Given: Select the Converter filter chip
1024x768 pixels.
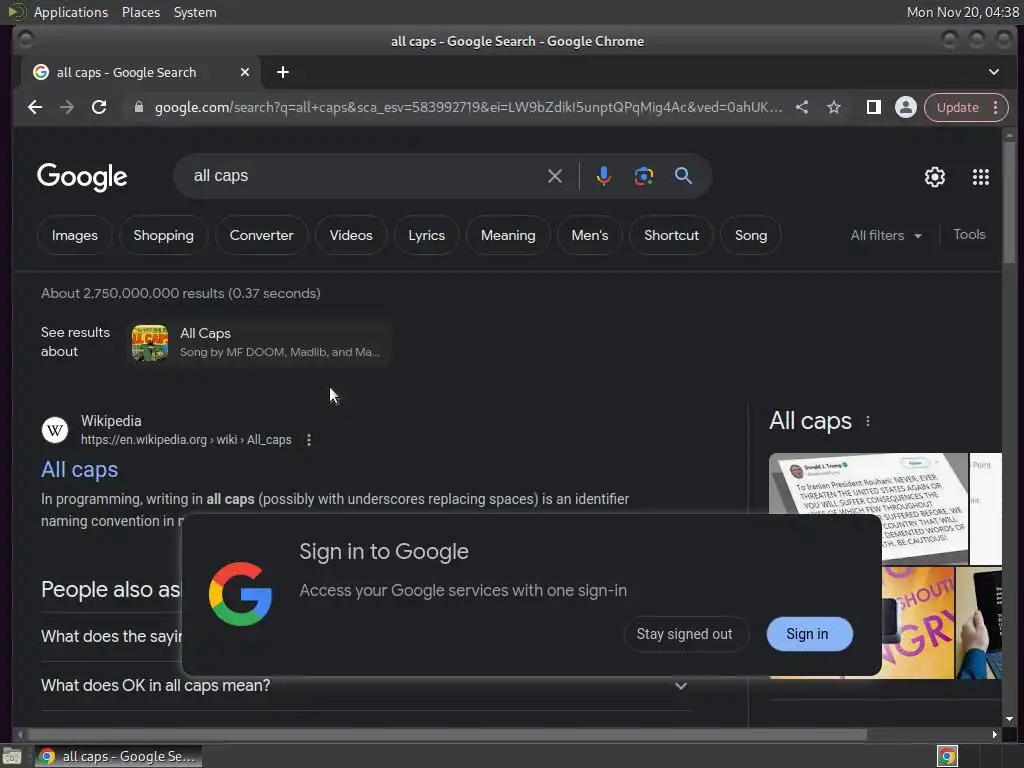Looking at the screenshot, I should [261, 235].
